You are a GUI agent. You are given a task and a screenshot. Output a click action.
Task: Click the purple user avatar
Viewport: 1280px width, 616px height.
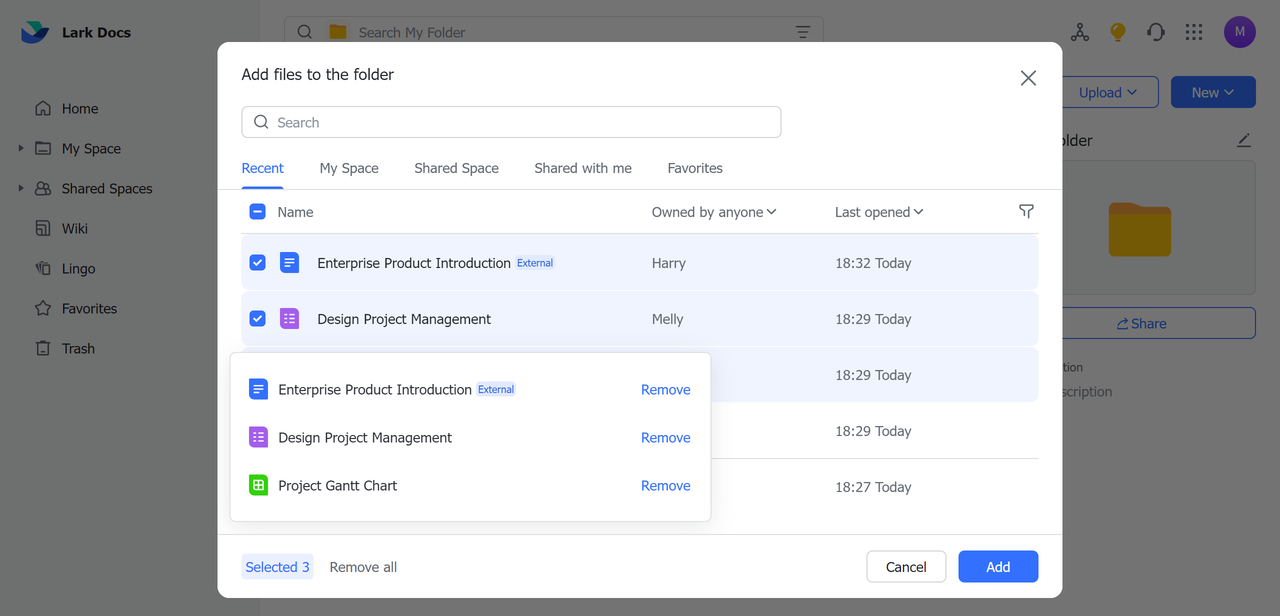1240,32
